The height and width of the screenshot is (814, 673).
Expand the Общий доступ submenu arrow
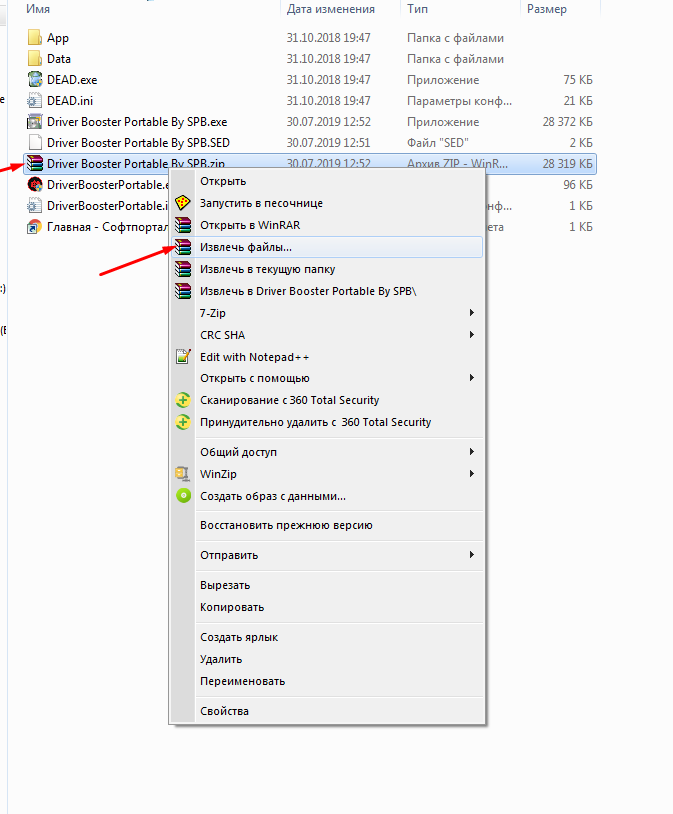point(472,452)
